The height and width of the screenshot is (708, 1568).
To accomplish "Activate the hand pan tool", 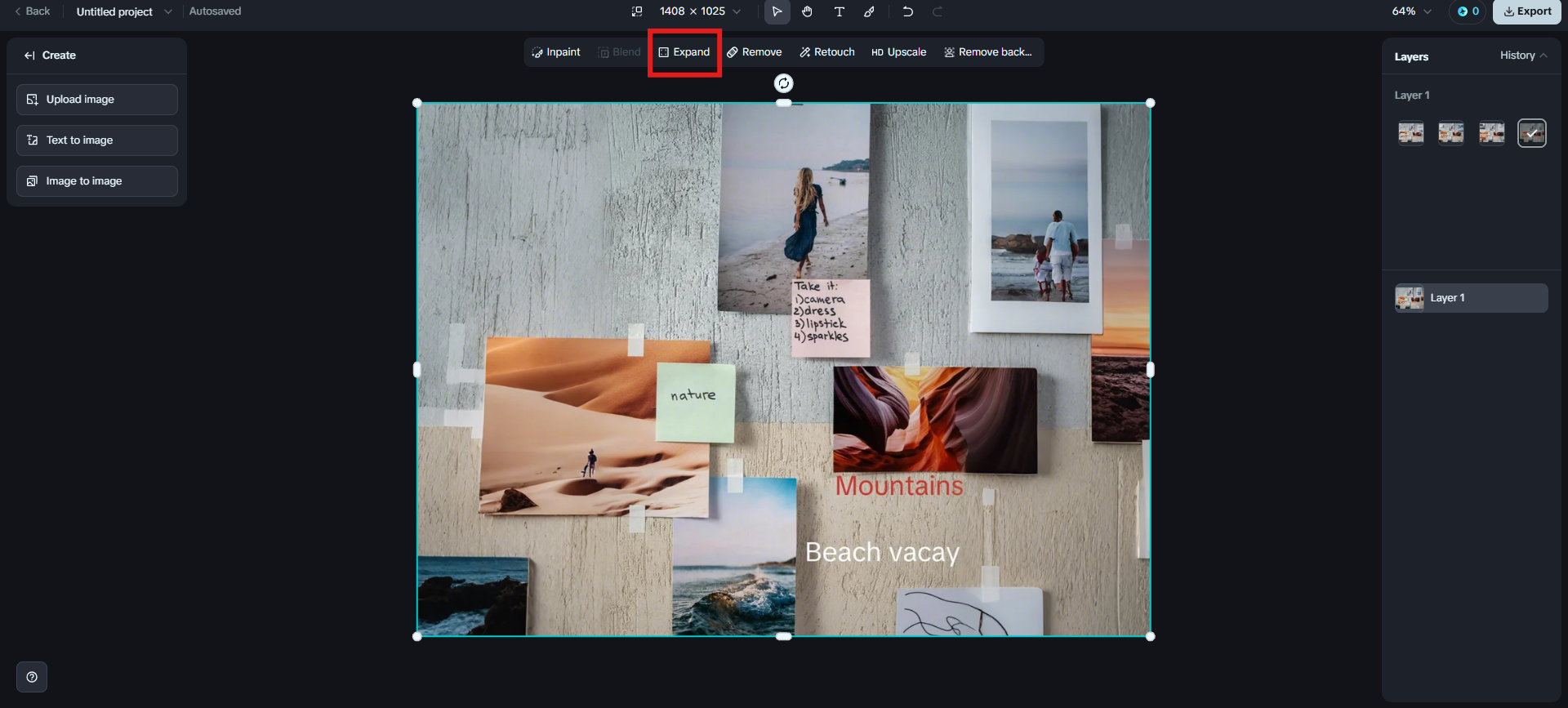I will point(807,11).
